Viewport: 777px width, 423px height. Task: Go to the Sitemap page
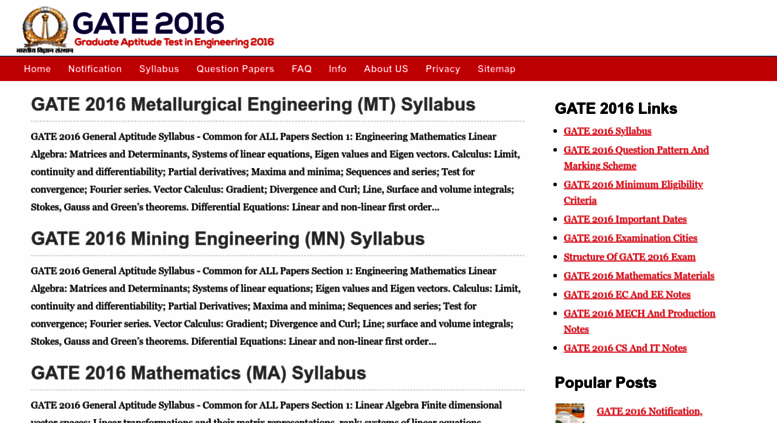tap(496, 69)
